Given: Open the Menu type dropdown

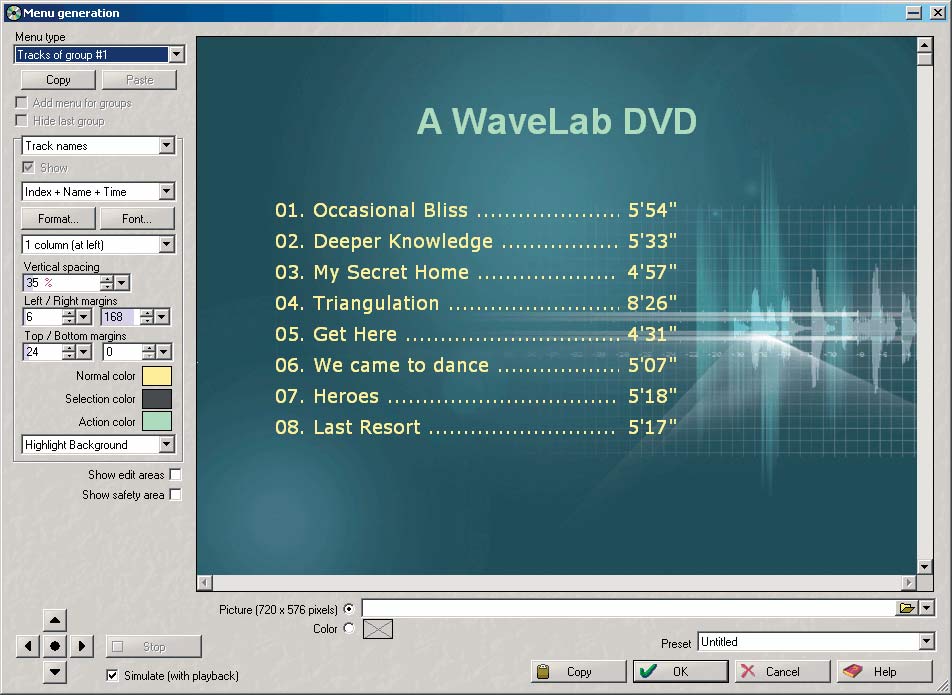Looking at the screenshot, I should point(176,55).
